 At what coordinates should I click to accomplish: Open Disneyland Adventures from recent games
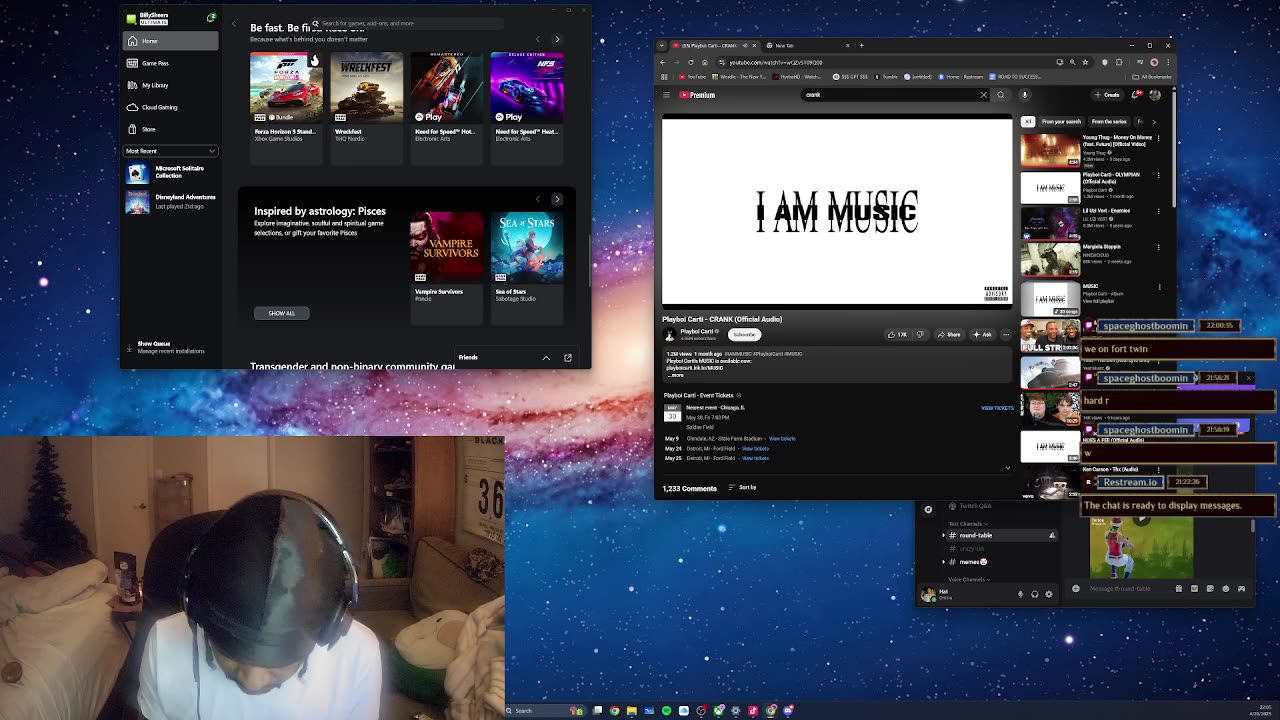(170, 201)
